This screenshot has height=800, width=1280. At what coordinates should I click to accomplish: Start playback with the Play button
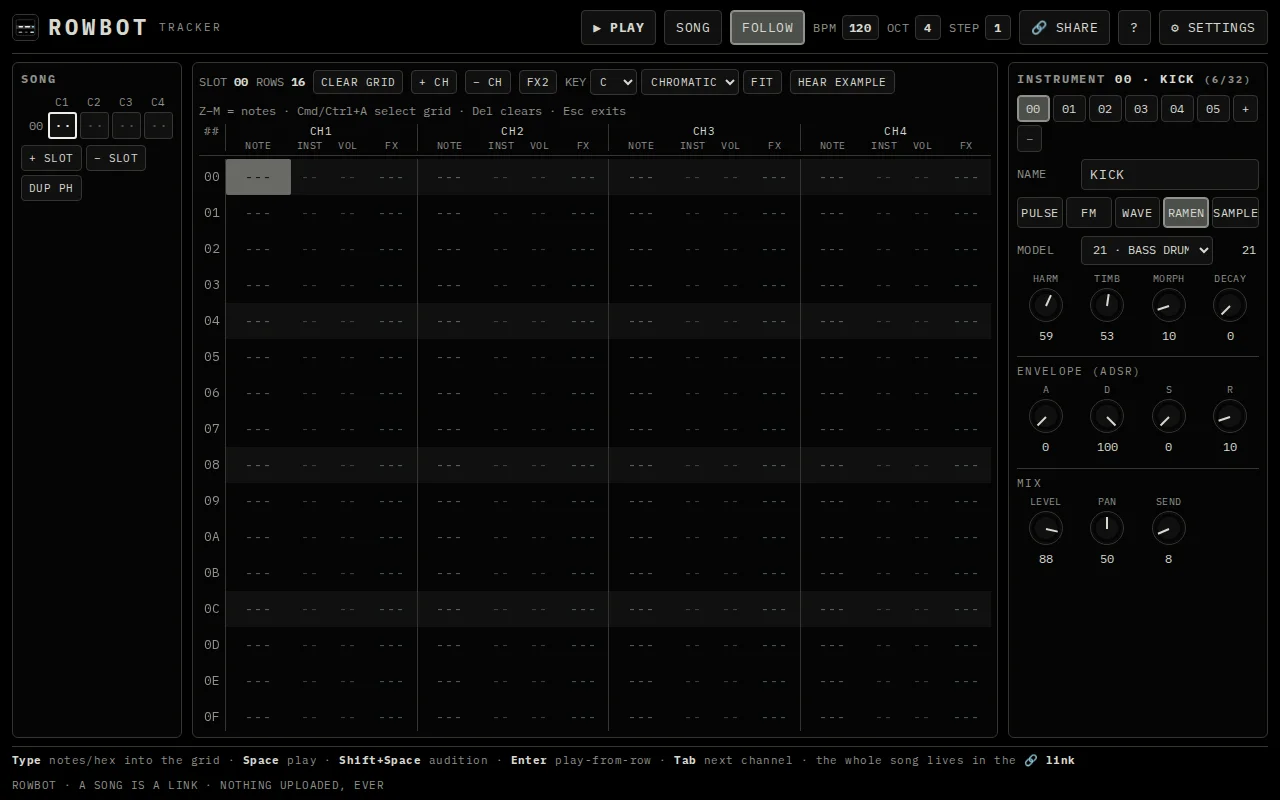click(618, 28)
